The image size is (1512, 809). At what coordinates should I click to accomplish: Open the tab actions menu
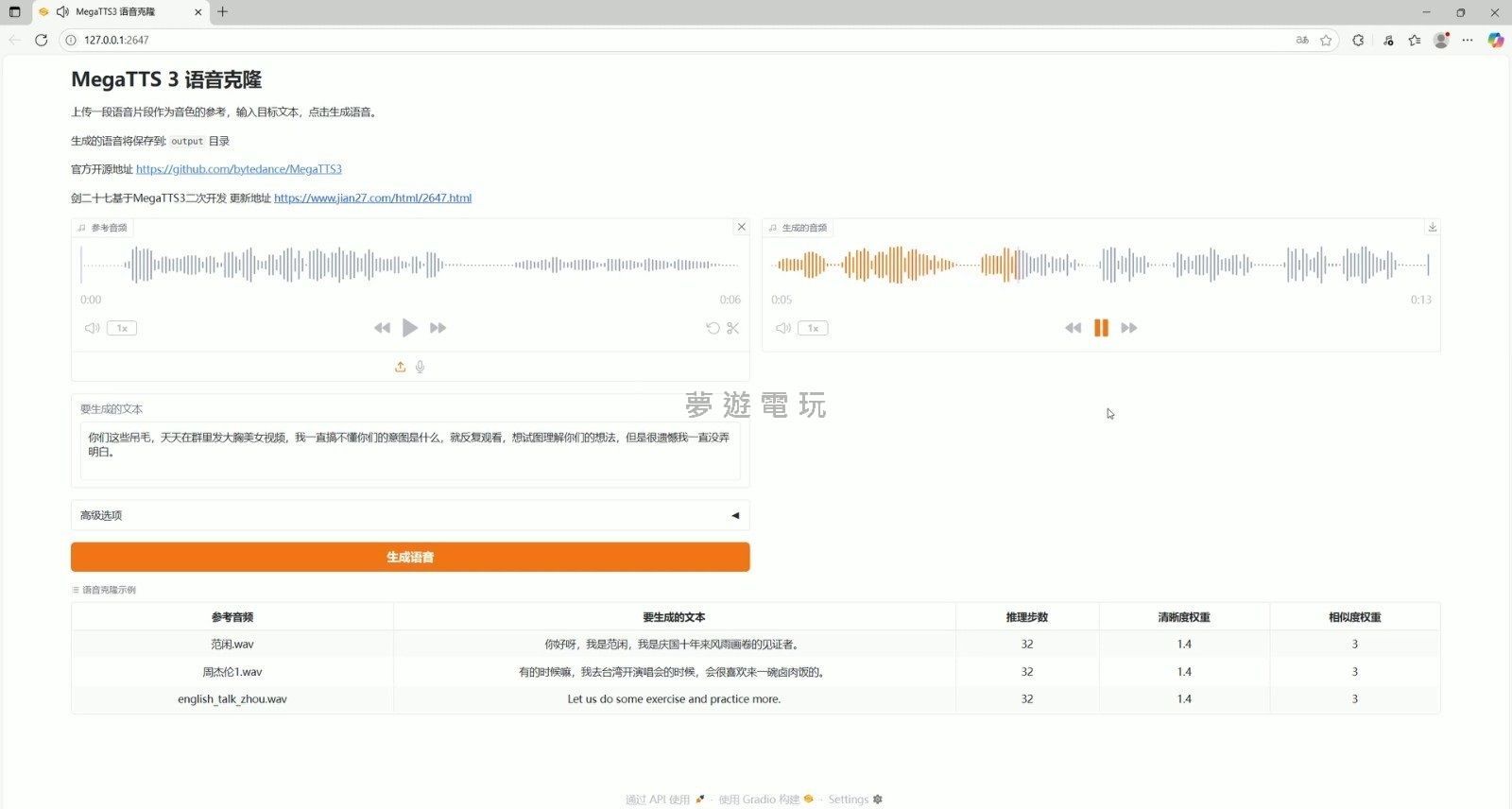point(14,11)
